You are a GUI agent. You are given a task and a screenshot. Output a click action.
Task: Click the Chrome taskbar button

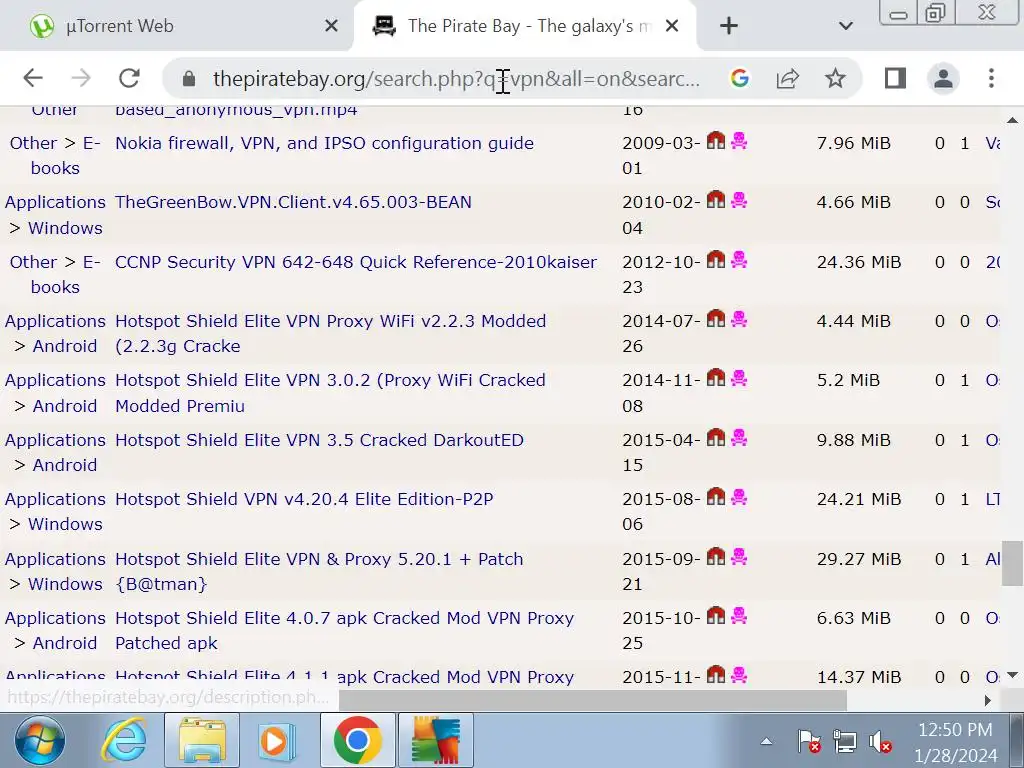coord(357,741)
